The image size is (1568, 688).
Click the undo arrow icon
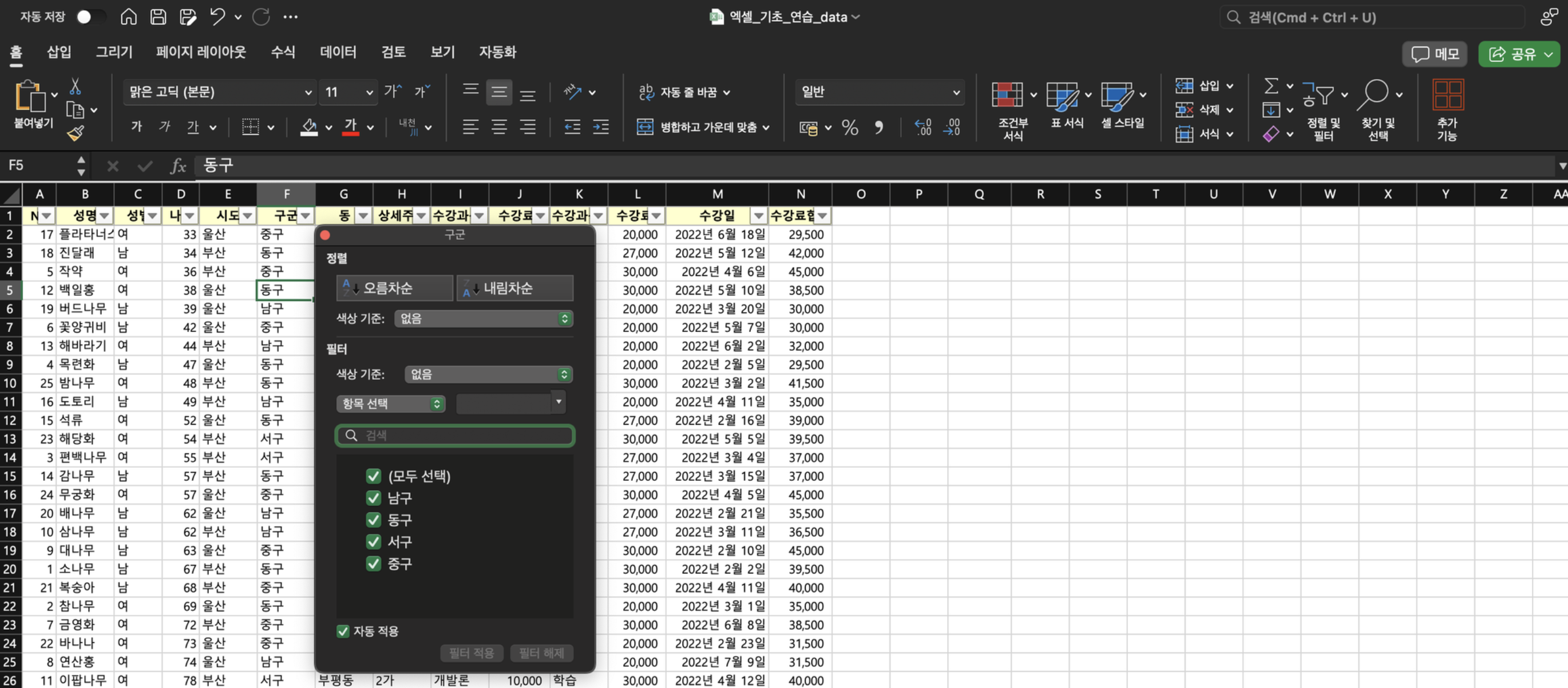(x=217, y=17)
